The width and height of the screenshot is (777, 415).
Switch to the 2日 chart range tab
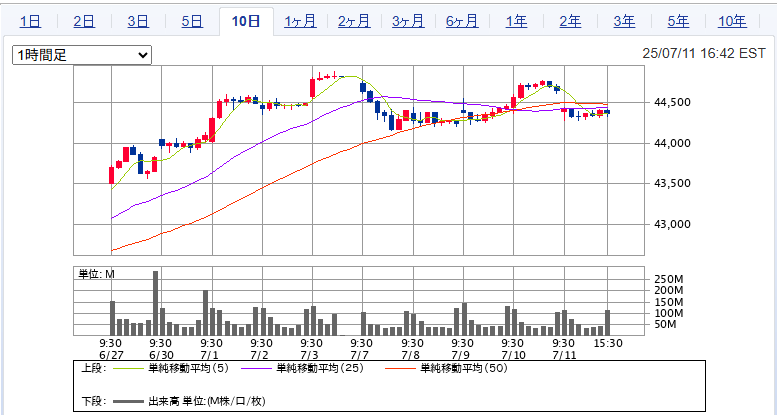point(84,21)
